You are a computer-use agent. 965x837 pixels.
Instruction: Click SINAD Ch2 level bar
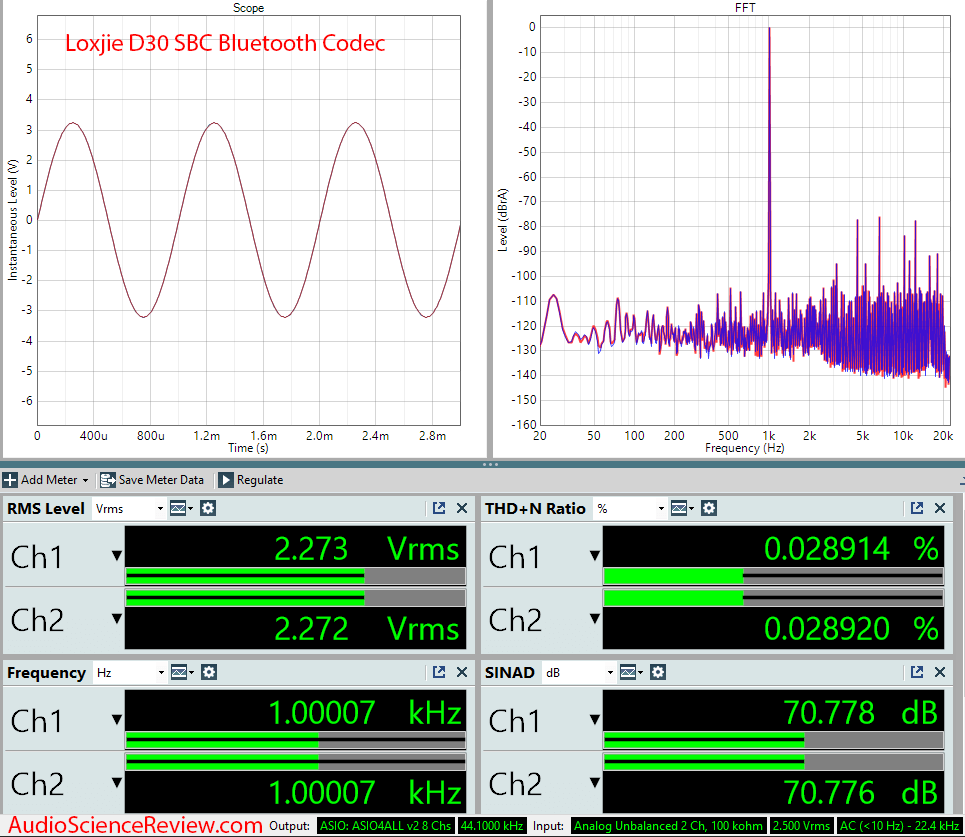pos(774,762)
